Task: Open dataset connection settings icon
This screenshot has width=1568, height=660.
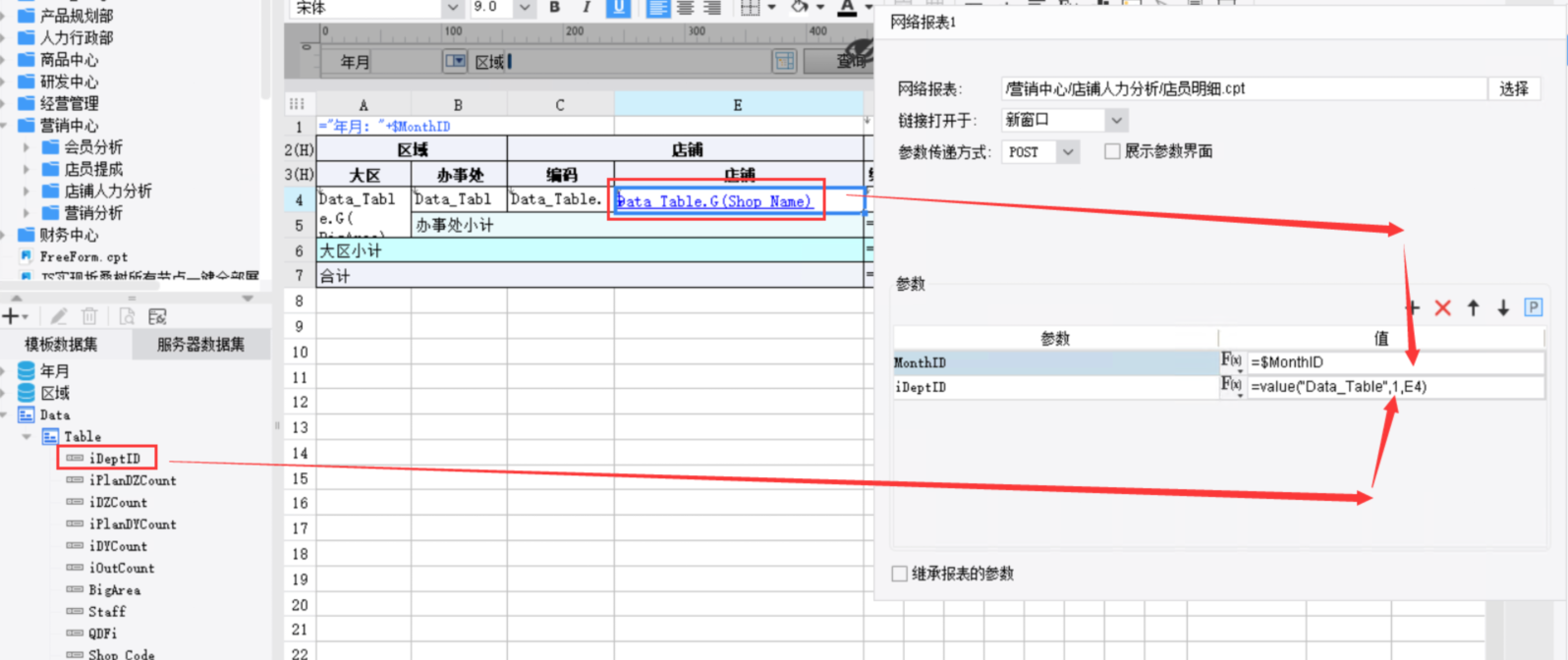Action: tap(157, 316)
